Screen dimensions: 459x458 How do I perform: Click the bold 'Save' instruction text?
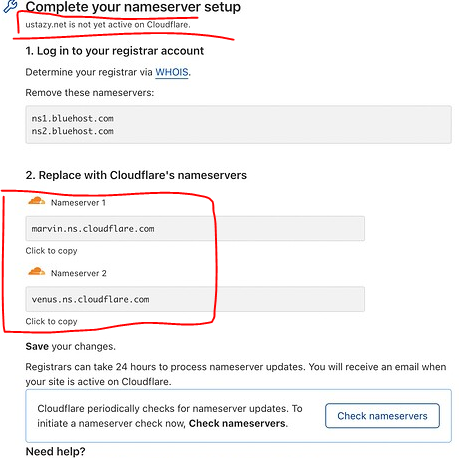(37, 346)
